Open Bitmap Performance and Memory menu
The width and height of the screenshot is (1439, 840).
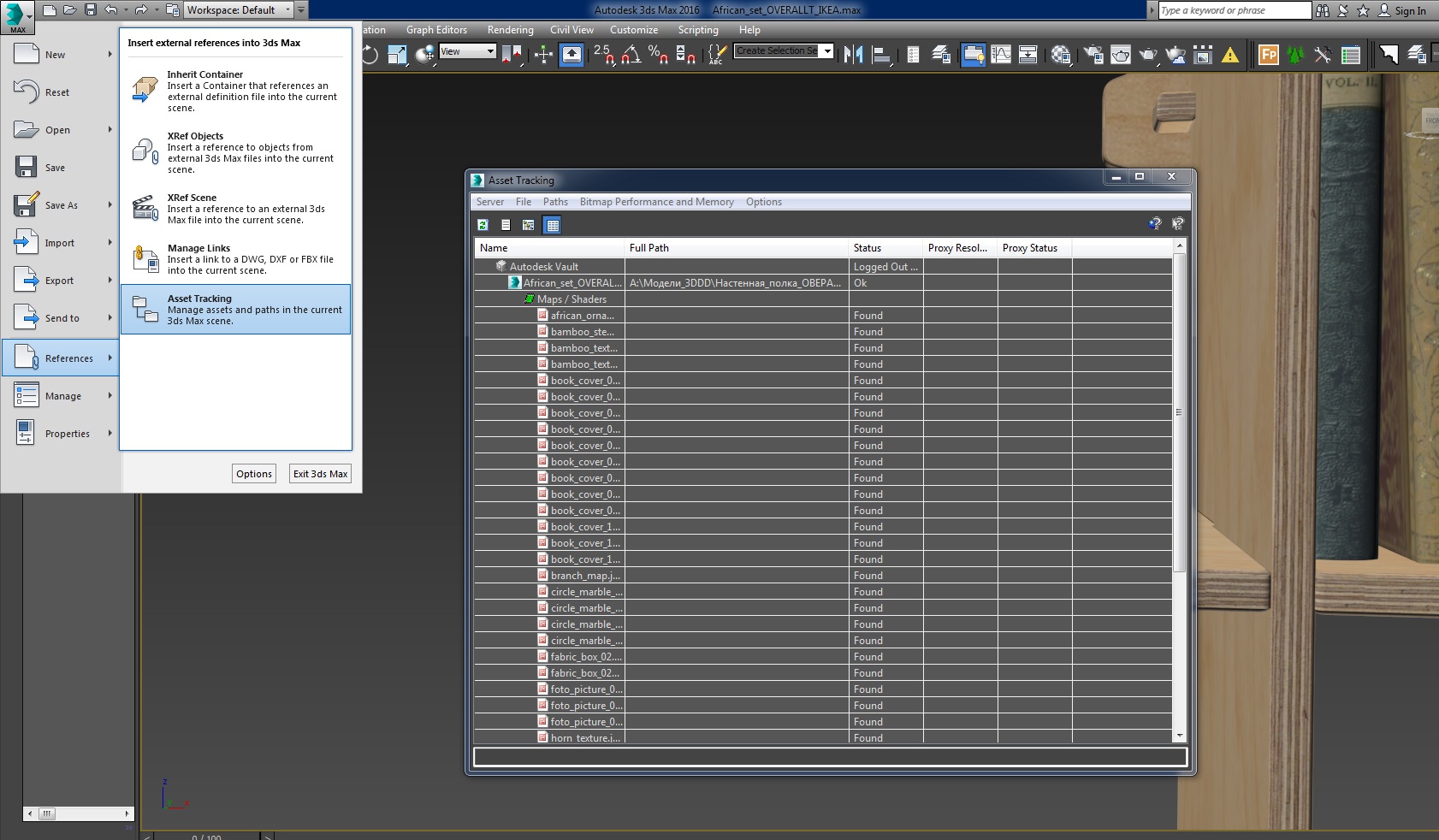pos(656,202)
